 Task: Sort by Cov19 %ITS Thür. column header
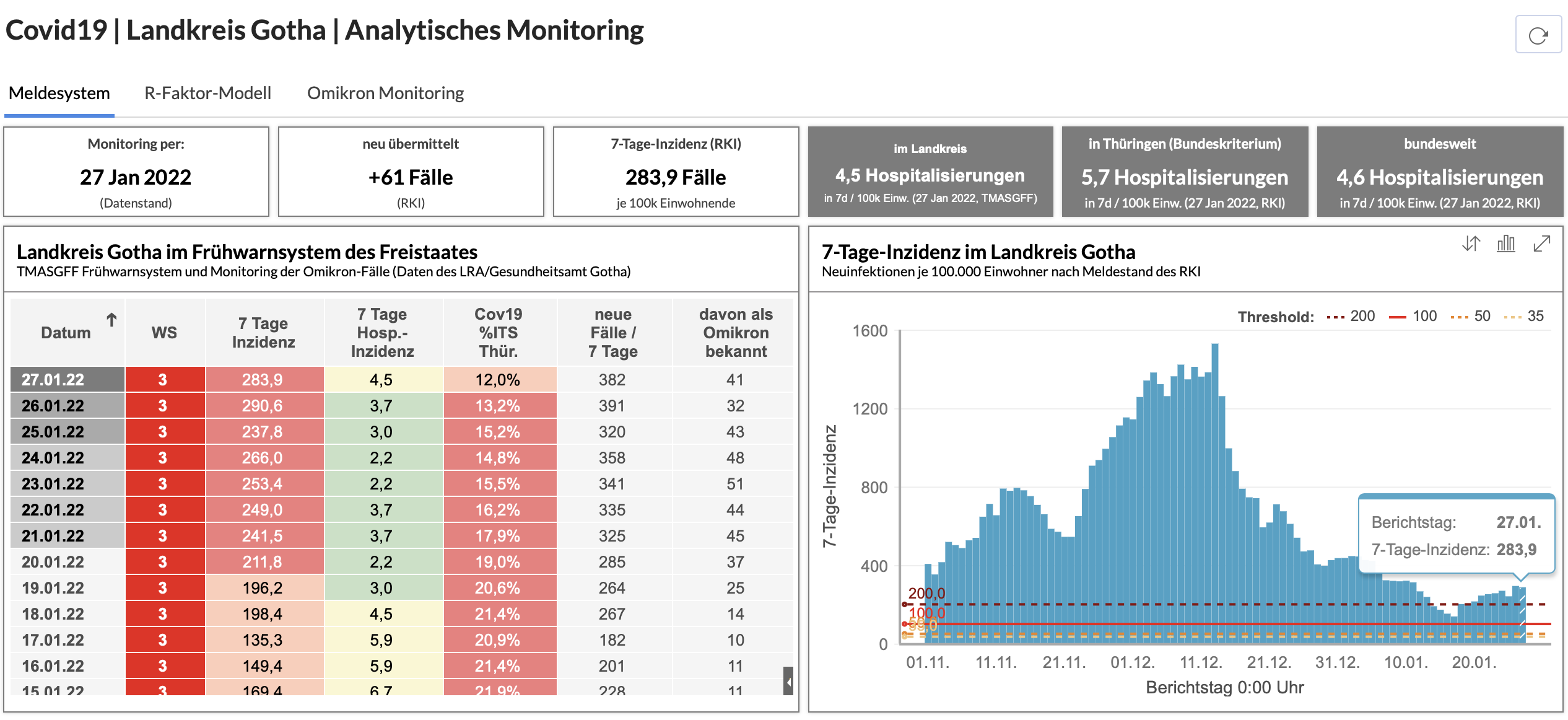[x=499, y=333]
